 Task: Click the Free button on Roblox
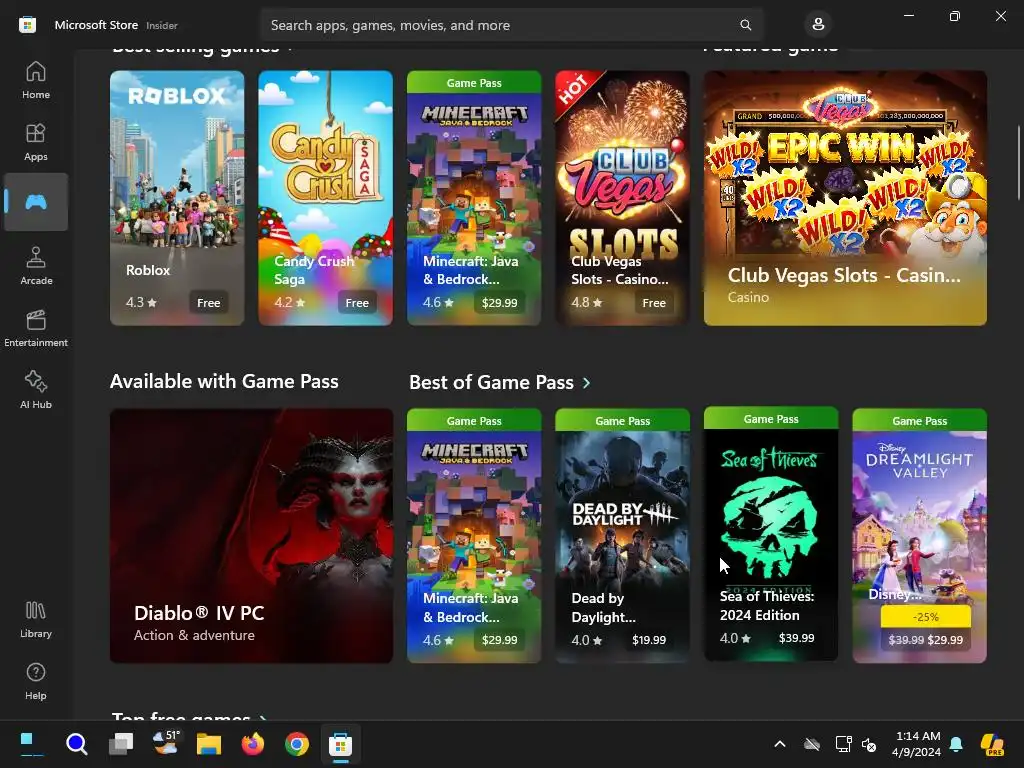209,302
